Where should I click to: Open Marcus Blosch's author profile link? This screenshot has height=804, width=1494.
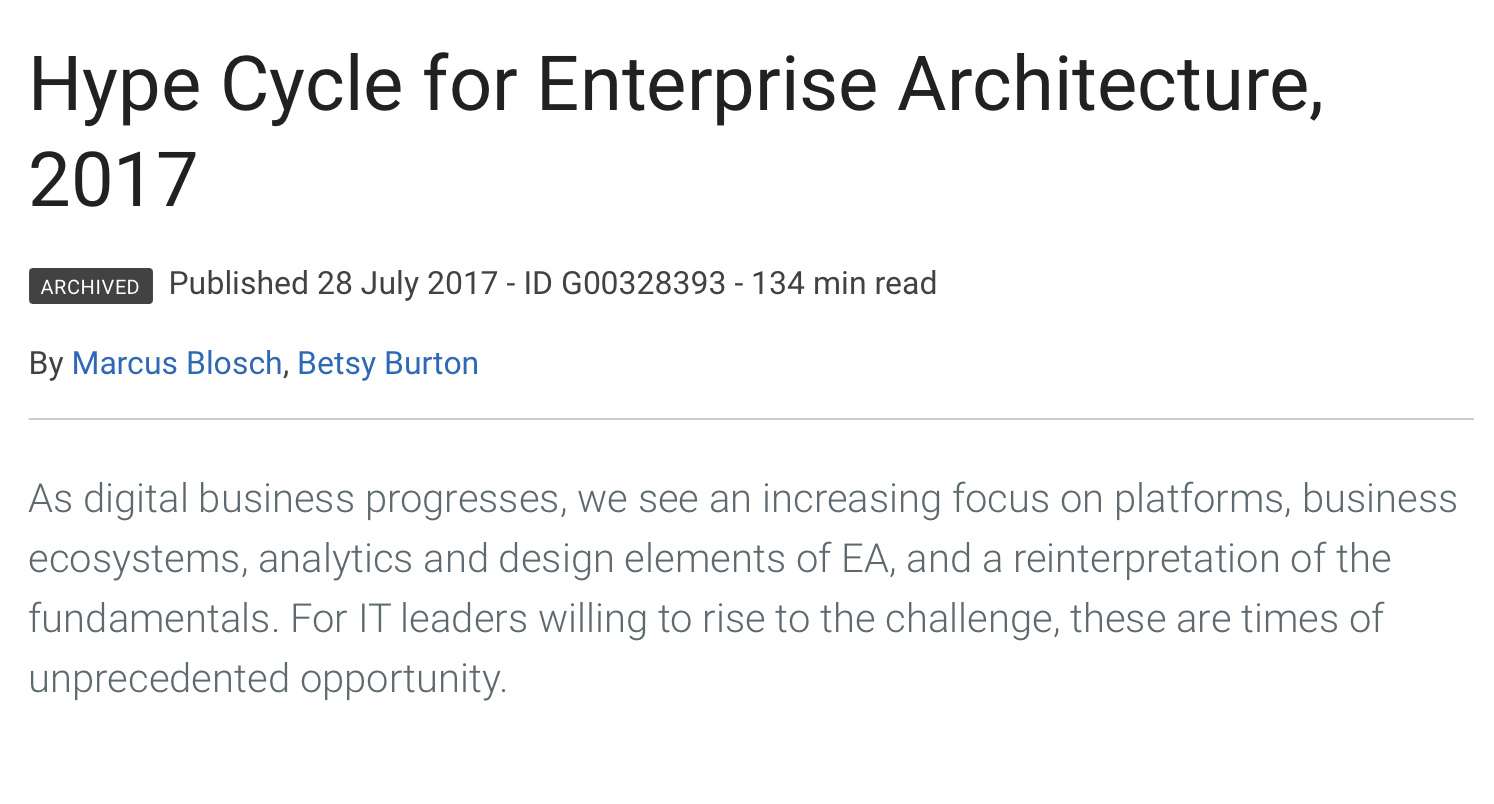pyautogui.click(x=176, y=363)
